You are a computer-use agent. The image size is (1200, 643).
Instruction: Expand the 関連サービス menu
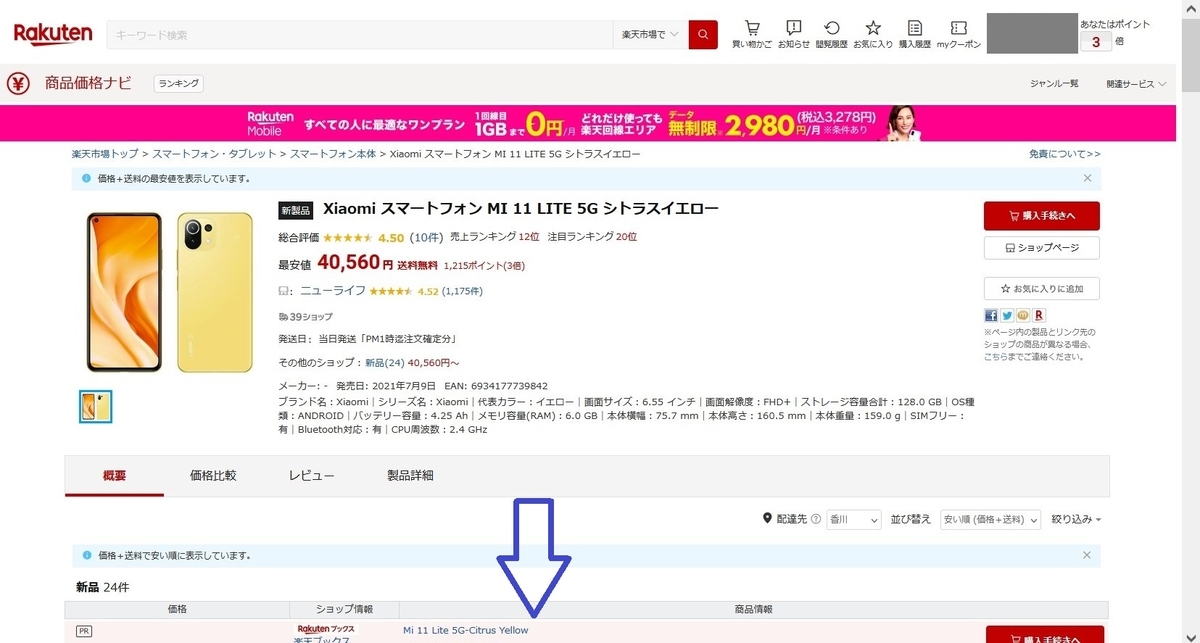1136,84
